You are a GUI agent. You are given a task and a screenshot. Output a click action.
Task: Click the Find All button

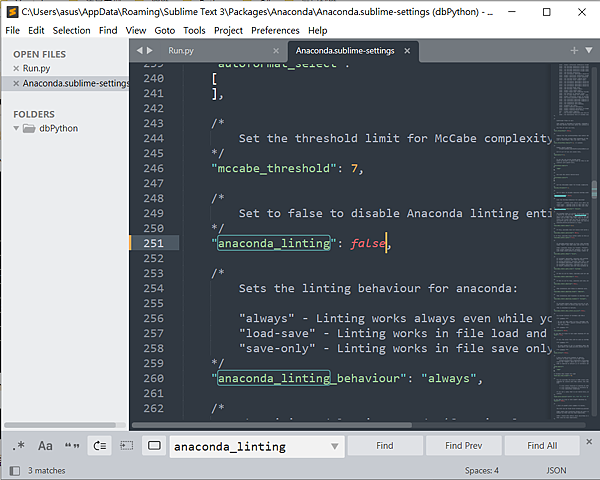(x=542, y=446)
